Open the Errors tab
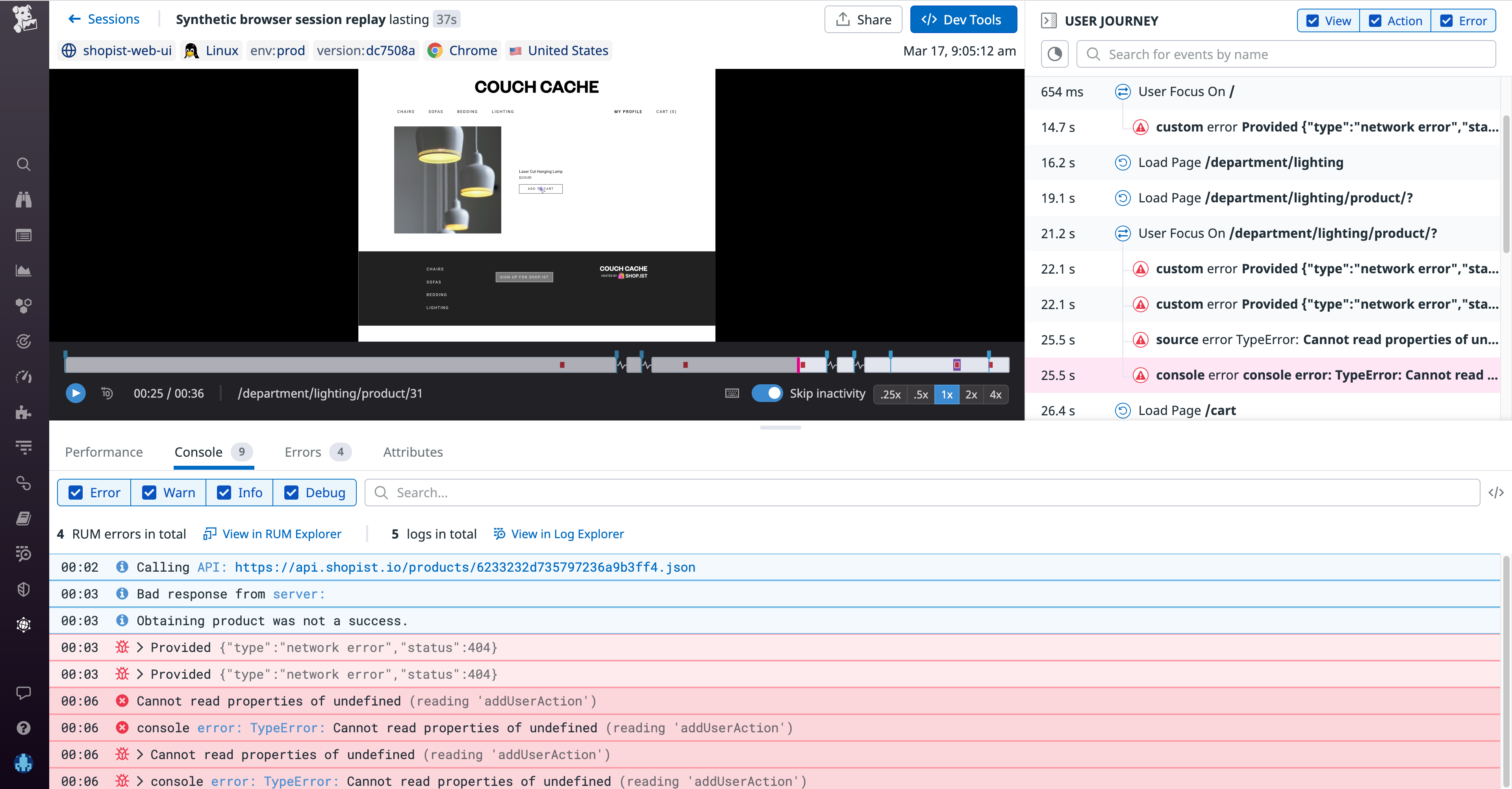The width and height of the screenshot is (1512, 789). [x=303, y=452]
